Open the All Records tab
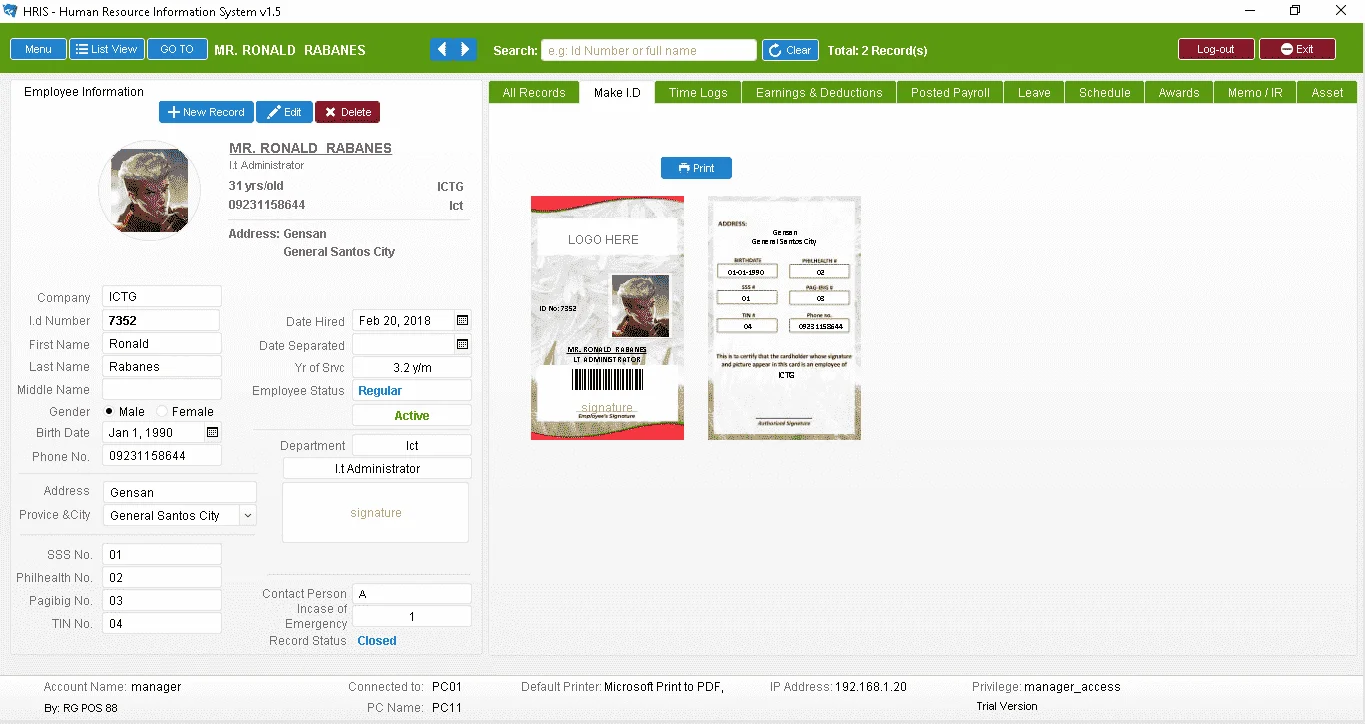 pos(534,92)
